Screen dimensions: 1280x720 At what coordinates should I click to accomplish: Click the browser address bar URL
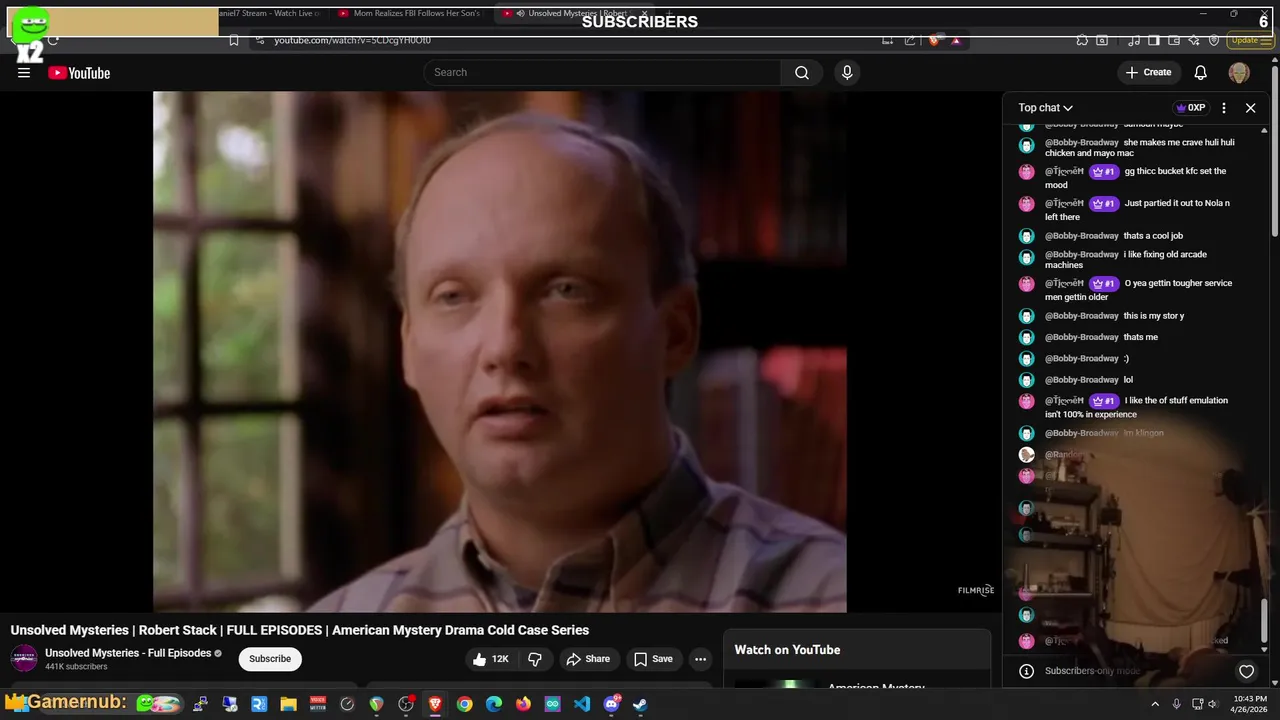pyautogui.click(x=352, y=40)
